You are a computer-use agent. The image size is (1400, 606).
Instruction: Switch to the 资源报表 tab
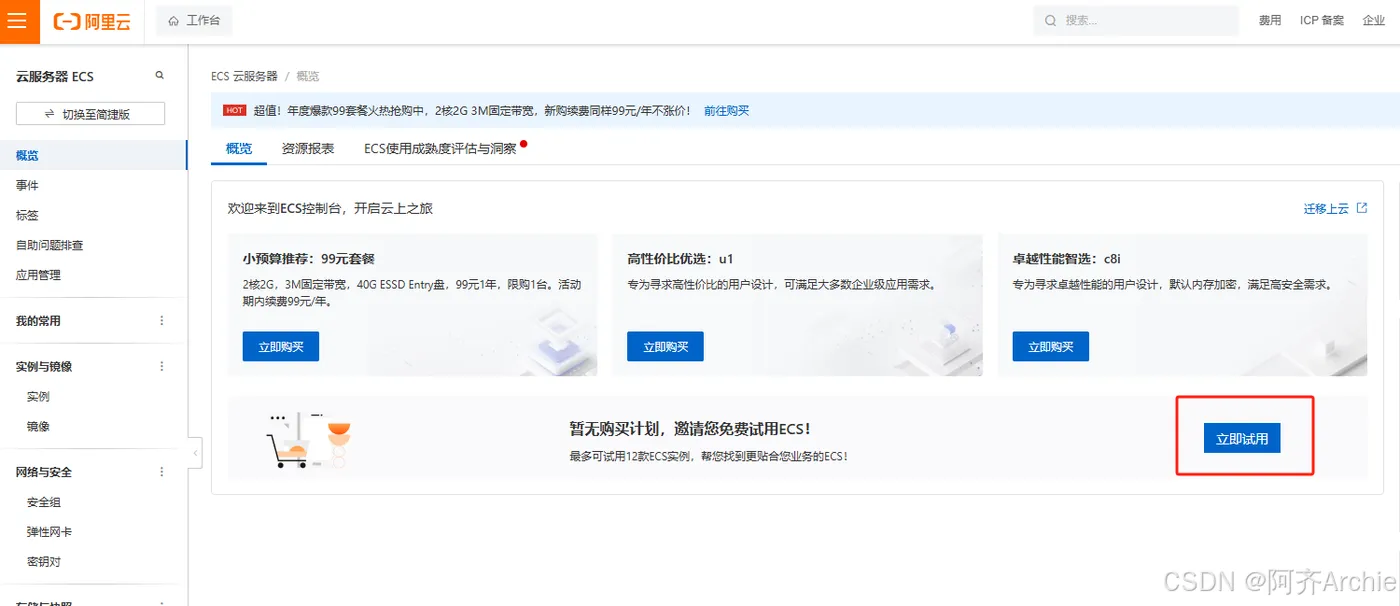[308, 148]
